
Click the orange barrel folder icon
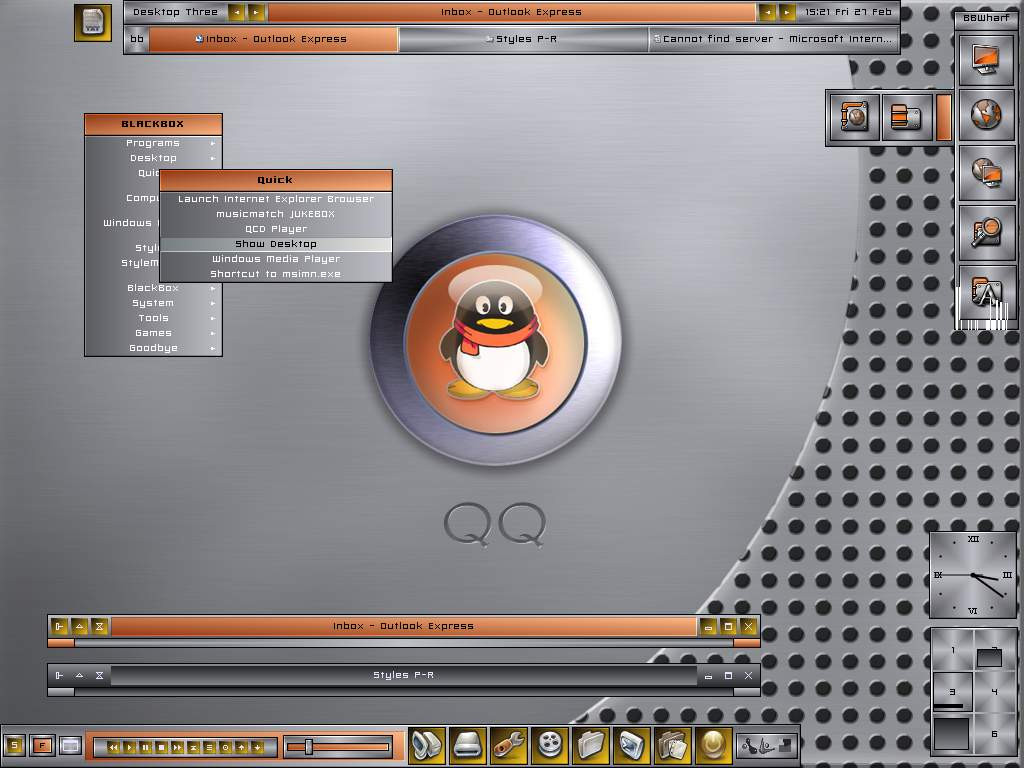(x=906, y=118)
